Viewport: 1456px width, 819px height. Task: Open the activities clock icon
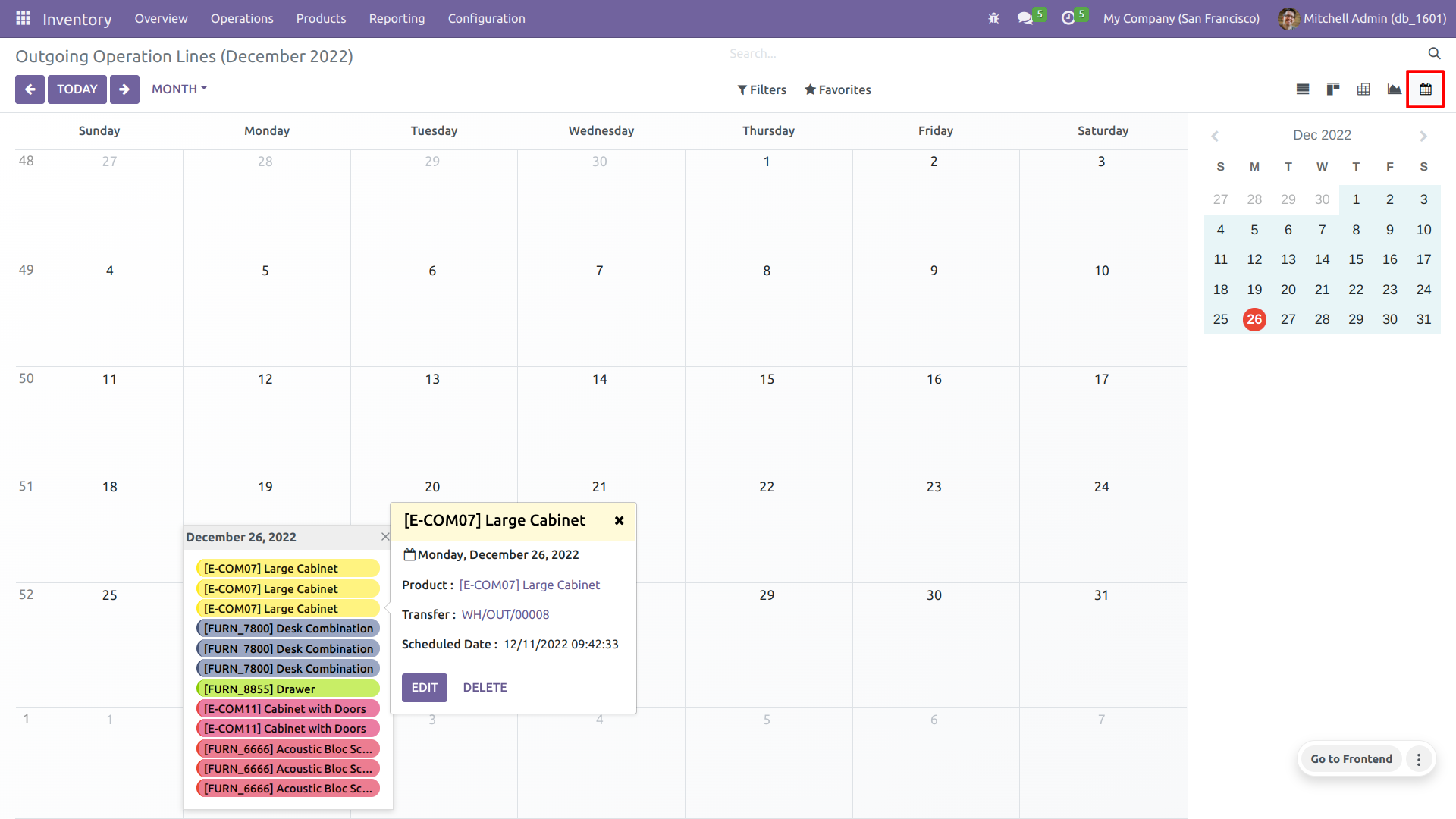point(1068,18)
